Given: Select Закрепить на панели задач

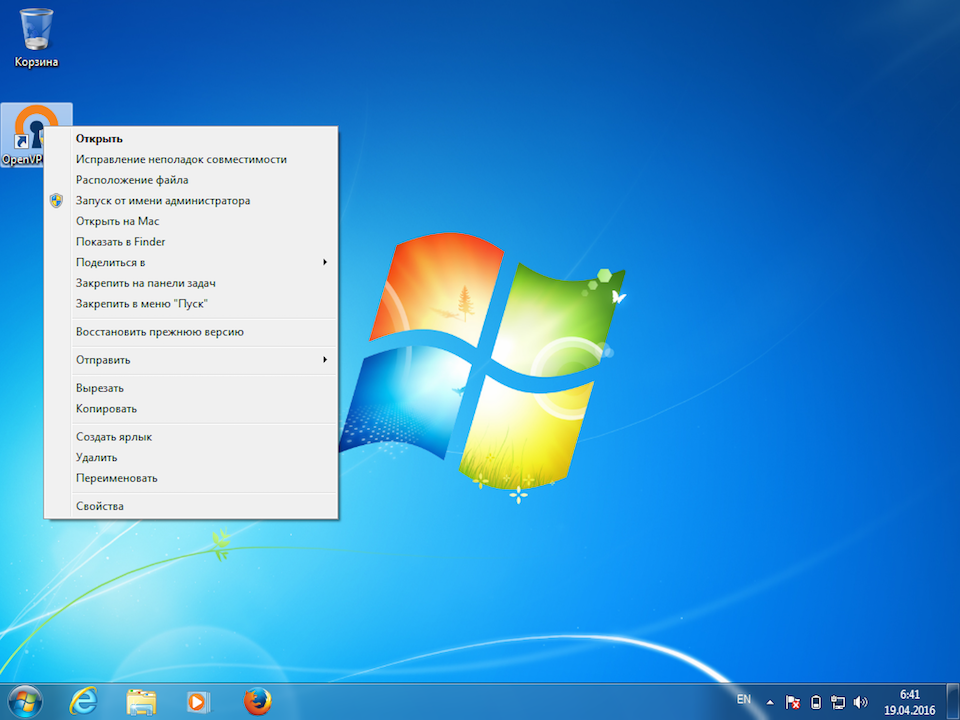Looking at the screenshot, I should (191, 283).
